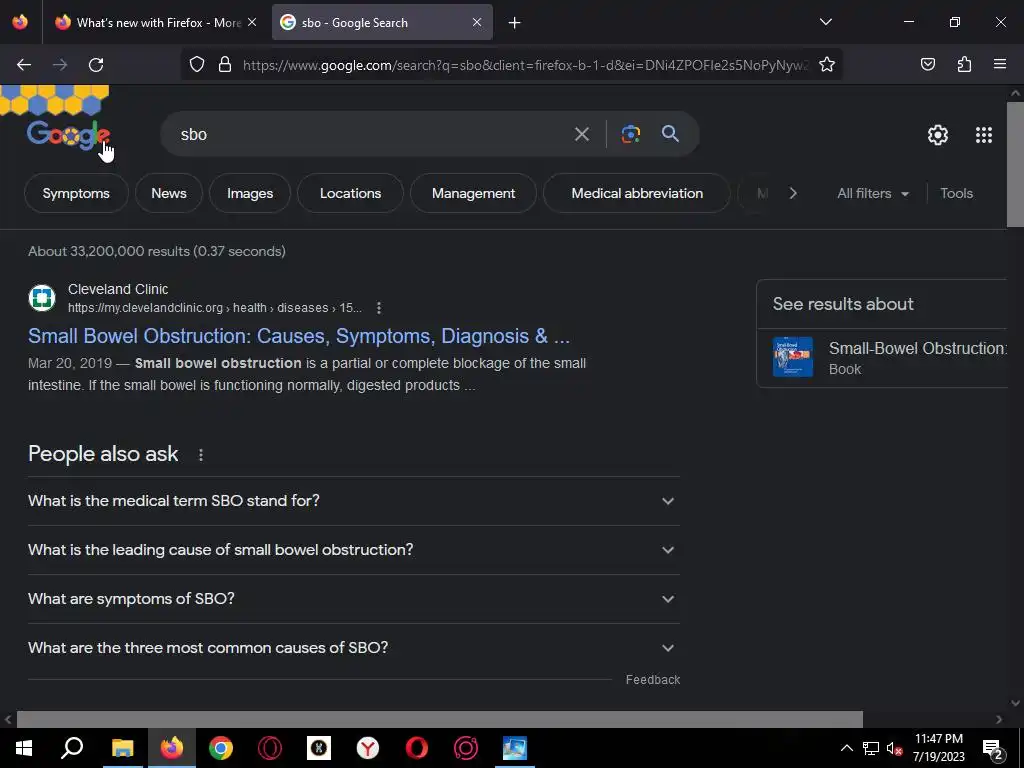This screenshot has width=1024, height=768.
Task: Open notification center in system tray
Action: coord(993,749)
